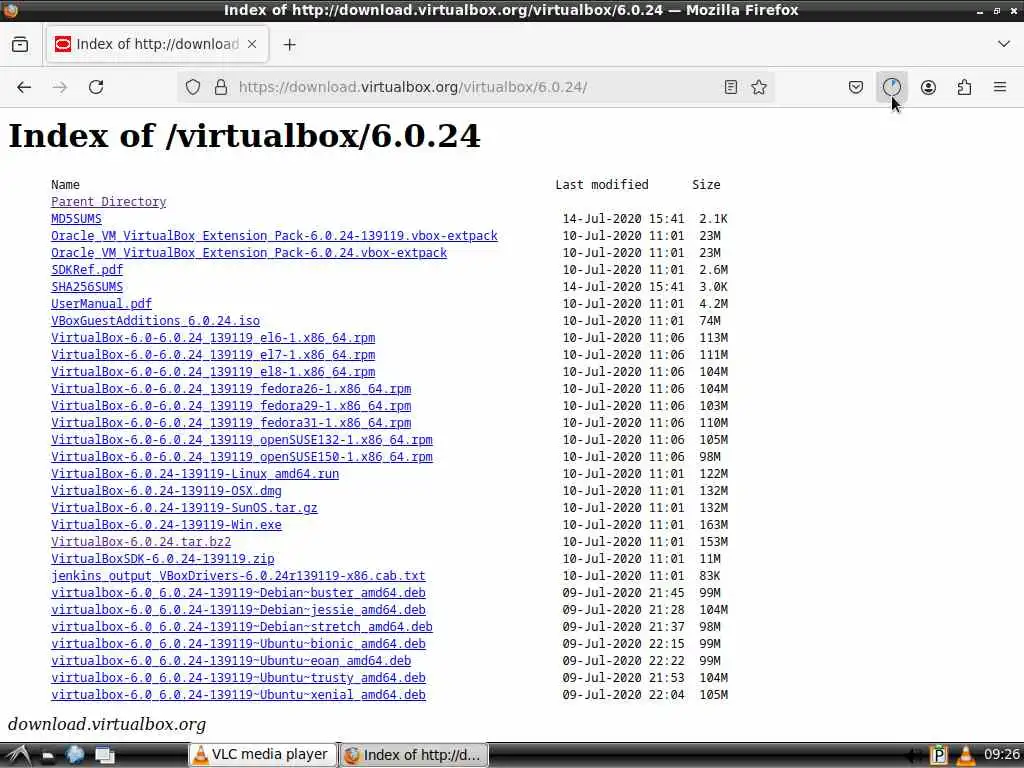1024x768 pixels.
Task: Download the openSUSE150 rpm package
Action: click(x=242, y=456)
